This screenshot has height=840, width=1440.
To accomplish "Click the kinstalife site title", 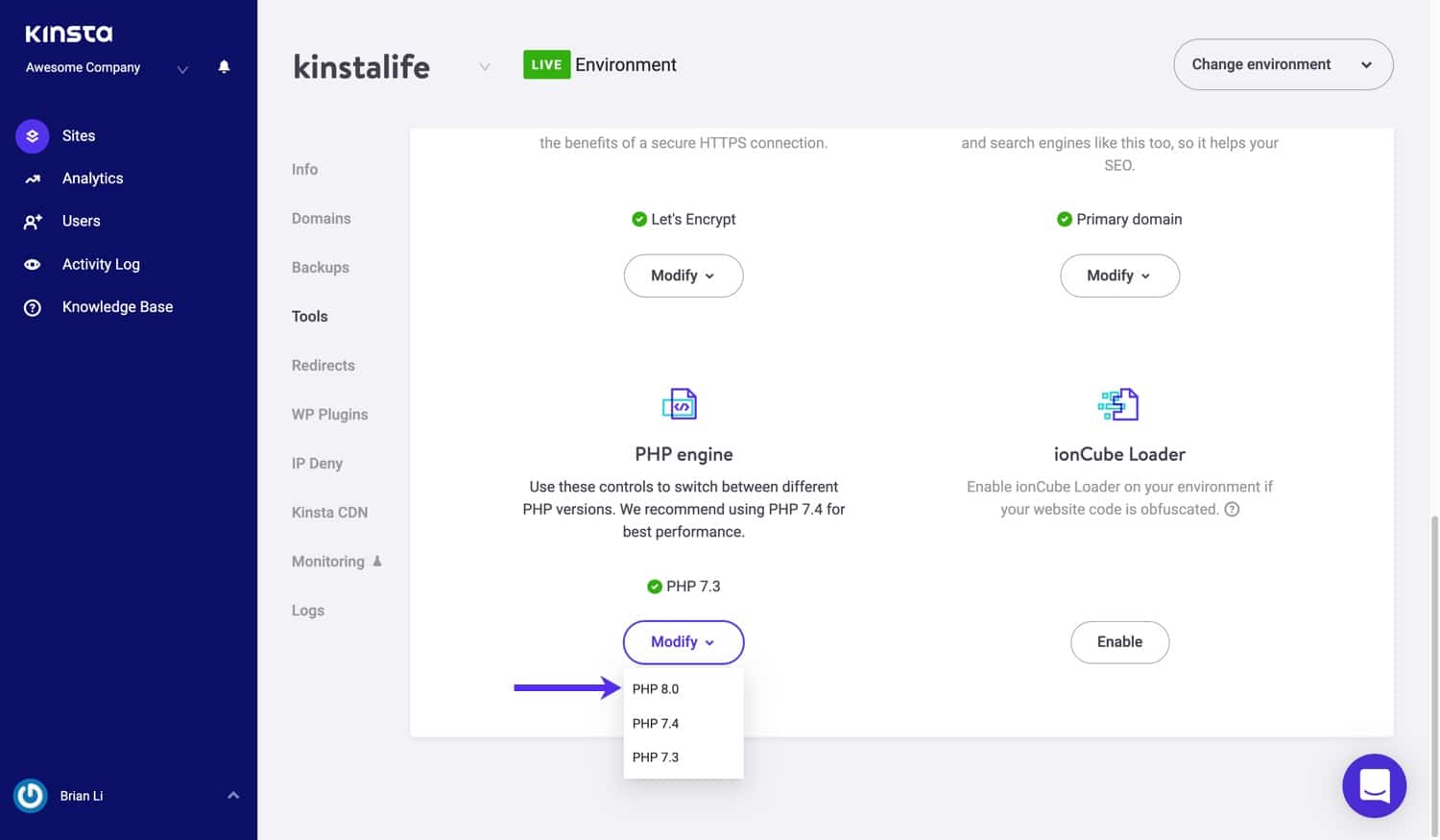I will pos(361,66).
